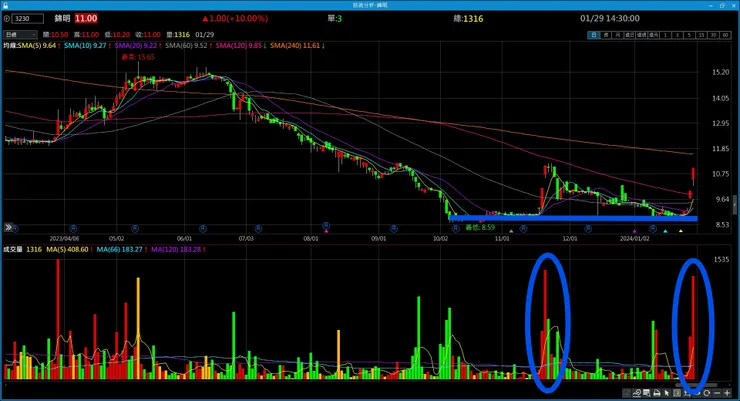Viewport: 740px width, 401px height.
Task: Click the SMA(20) 9.22 indicator label
Action: click(135, 46)
